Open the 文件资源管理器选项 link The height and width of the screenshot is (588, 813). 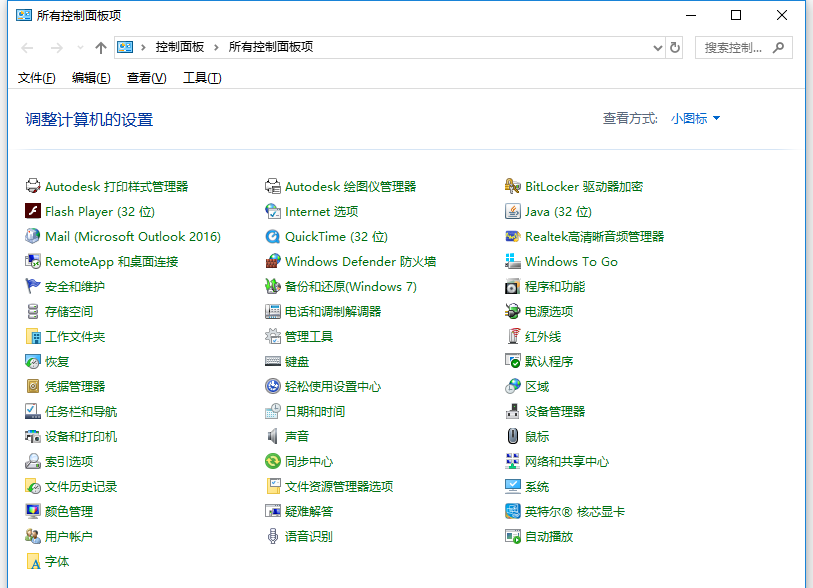[339, 486]
